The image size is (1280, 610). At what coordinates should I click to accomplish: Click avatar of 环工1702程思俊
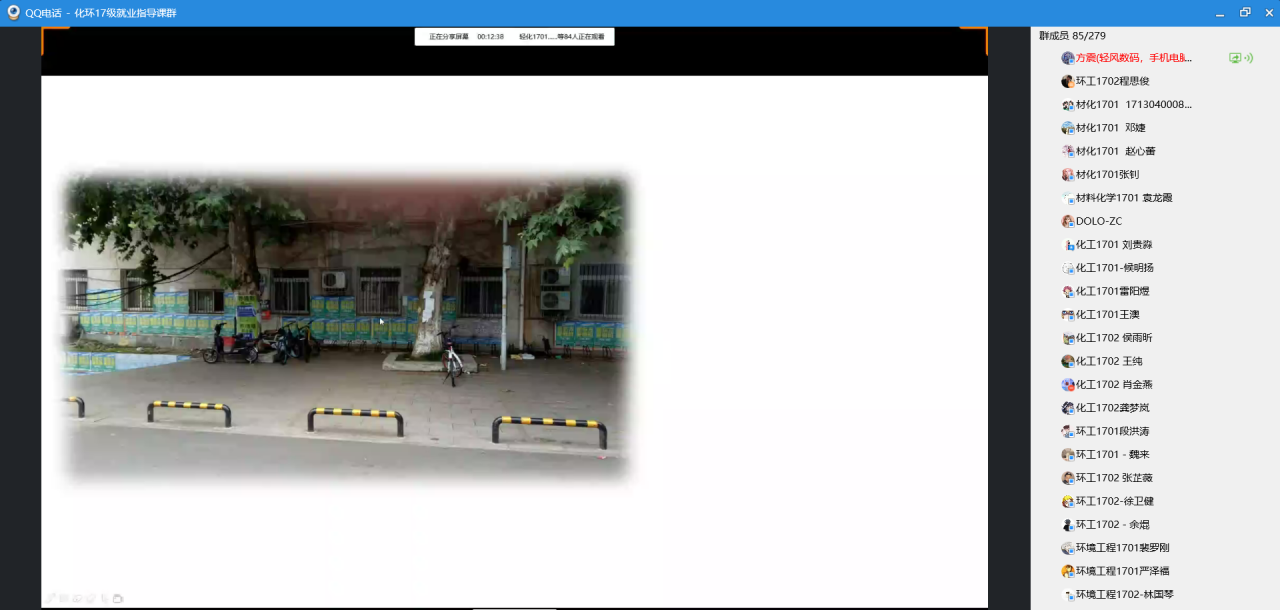[x=1068, y=82]
